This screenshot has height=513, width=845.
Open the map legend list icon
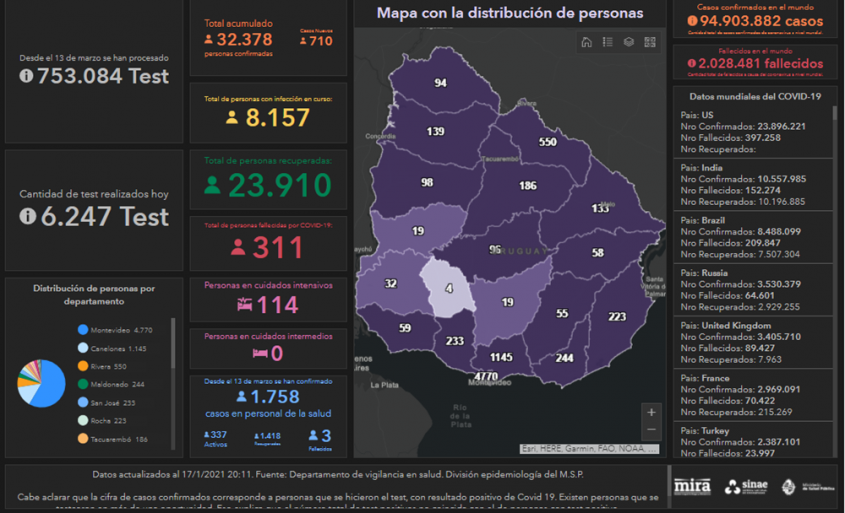click(607, 42)
